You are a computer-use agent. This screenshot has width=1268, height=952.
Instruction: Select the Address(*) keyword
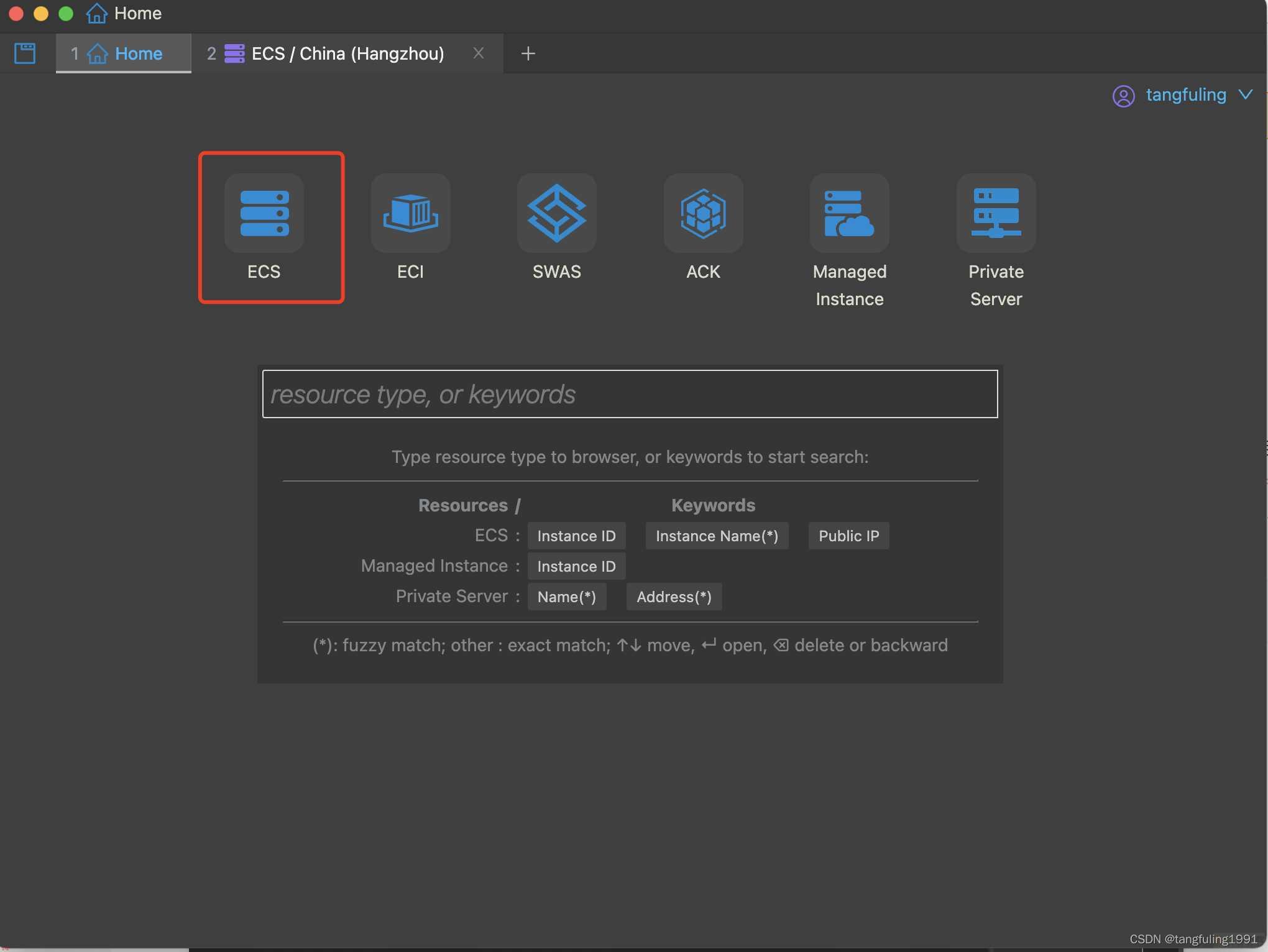[x=674, y=597]
